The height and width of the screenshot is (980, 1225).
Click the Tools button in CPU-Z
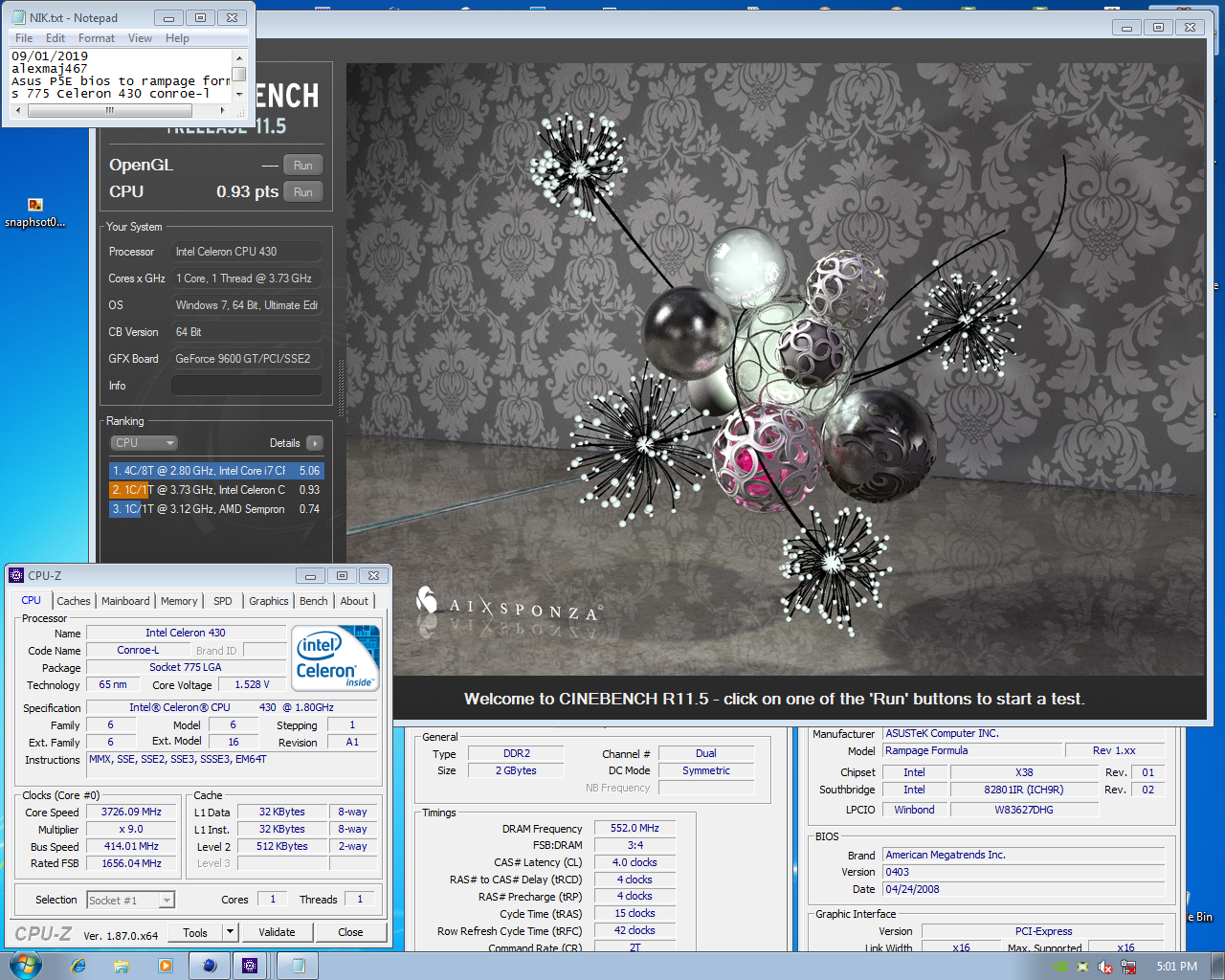pyautogui.click(x=195, y=932)
